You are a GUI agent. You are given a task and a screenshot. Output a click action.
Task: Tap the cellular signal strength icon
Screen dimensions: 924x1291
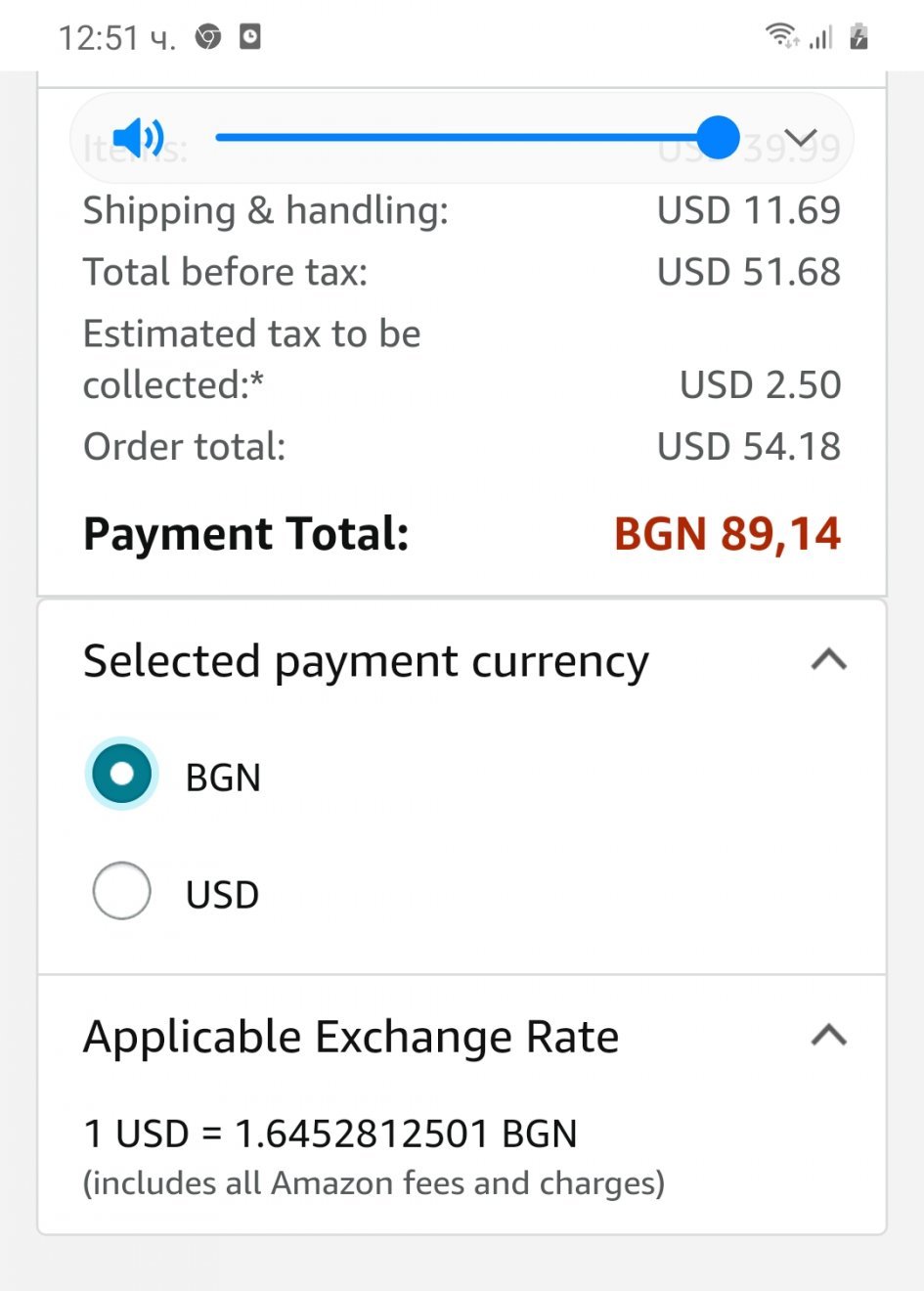coord(820,37)
